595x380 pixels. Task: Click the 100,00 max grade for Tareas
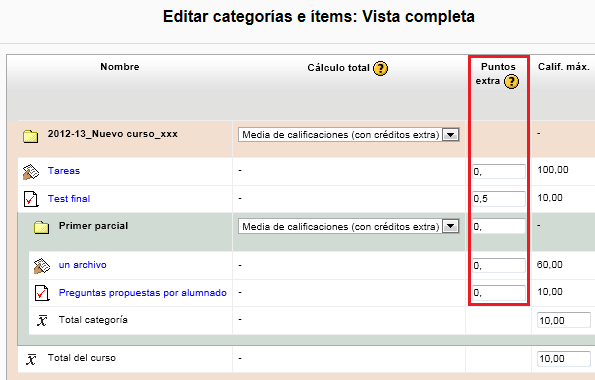pyautogui.click(x=553, y=170)
